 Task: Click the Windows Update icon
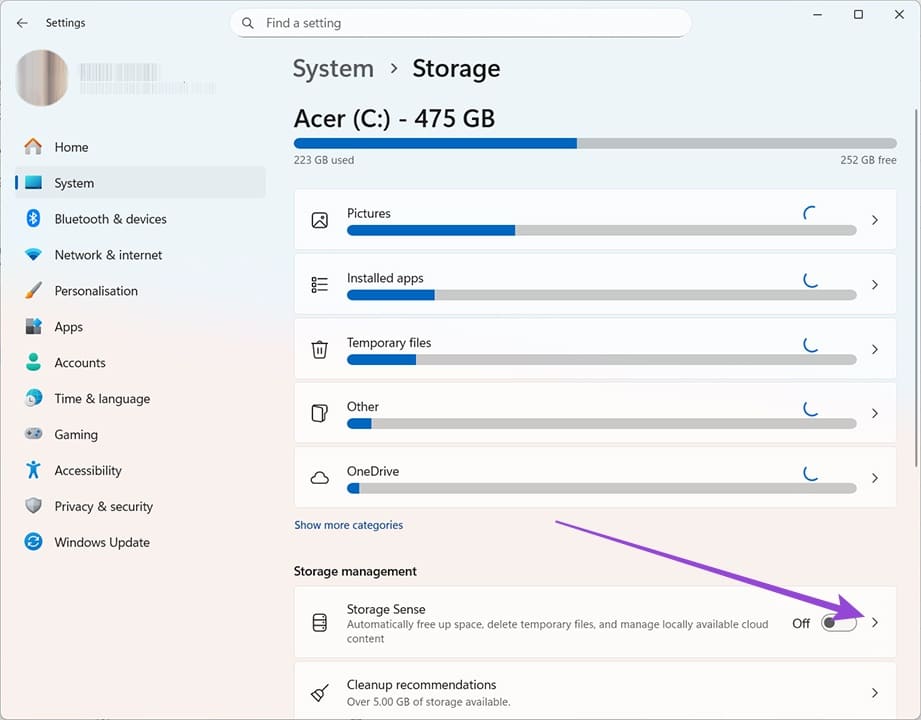[33, 541]
